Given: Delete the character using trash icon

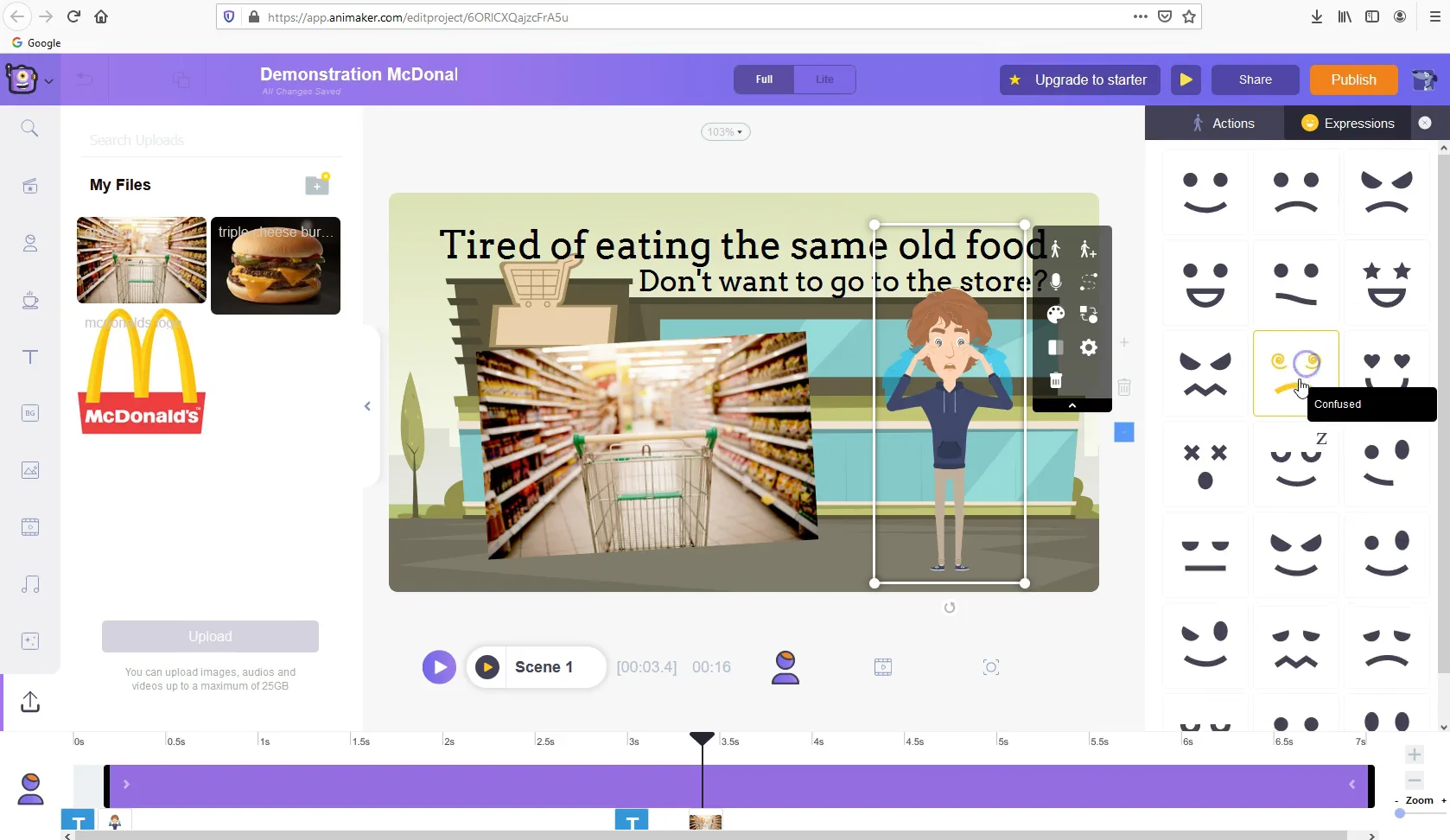Looking at the screenshot, I should point(1054,380).
